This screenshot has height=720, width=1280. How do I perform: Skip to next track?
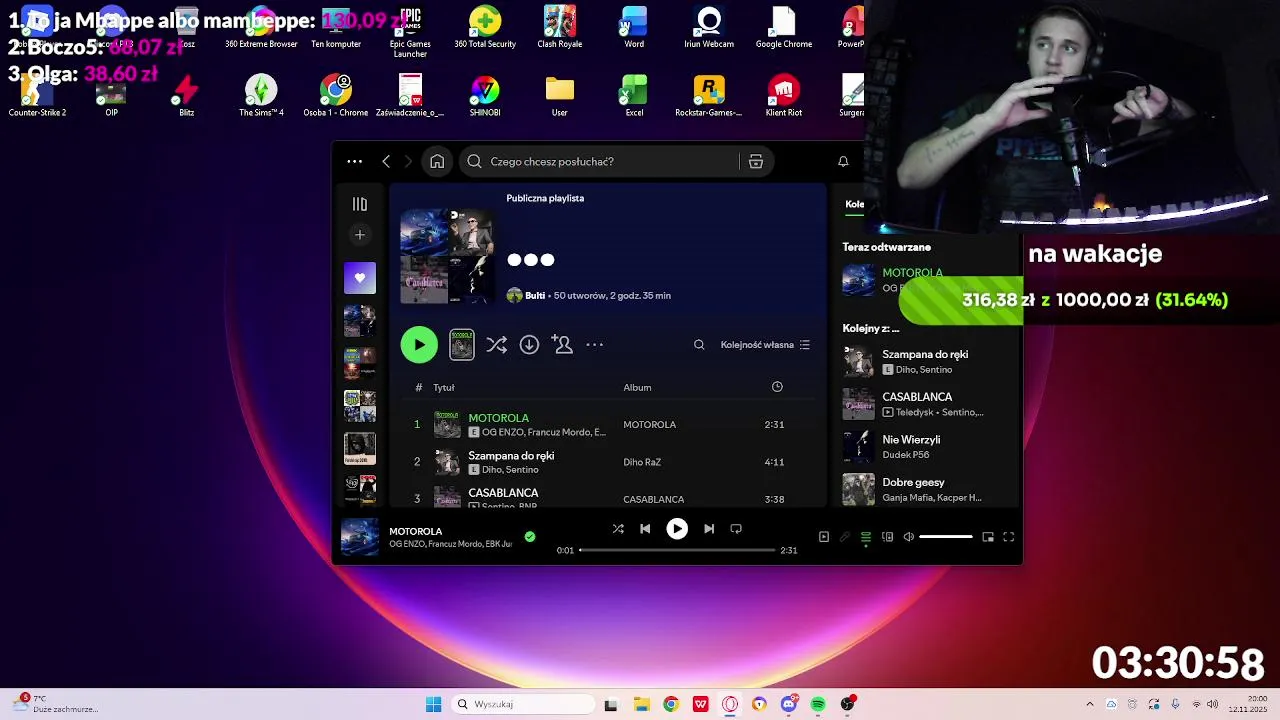pyautogui.click(x=709, y=529)
